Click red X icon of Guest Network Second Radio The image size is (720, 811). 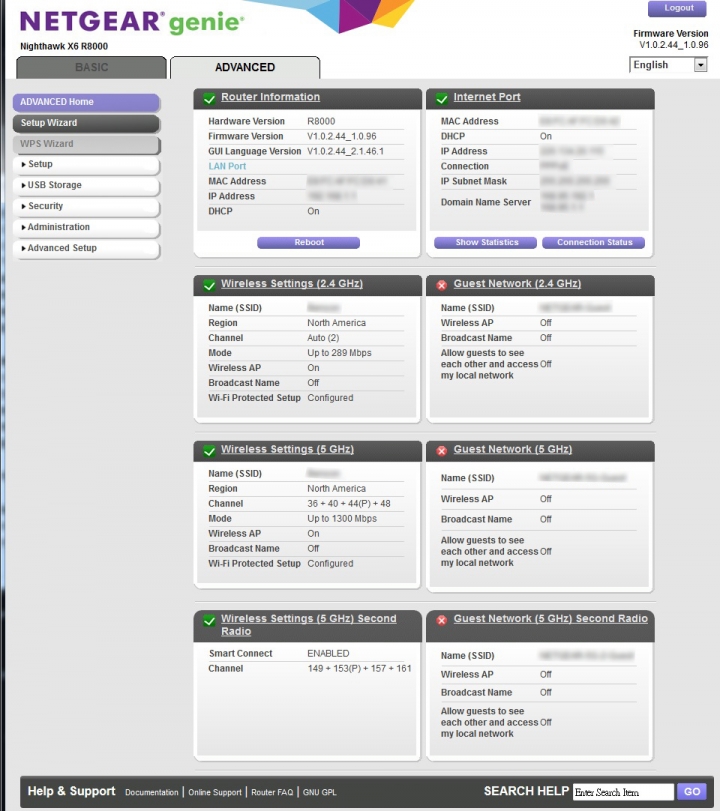pos(442,620)
